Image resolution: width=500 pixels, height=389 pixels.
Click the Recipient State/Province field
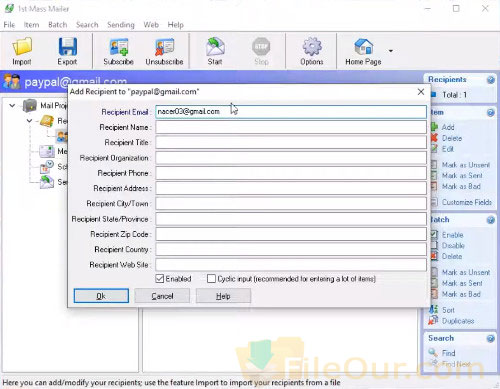[x=291, y=219]
